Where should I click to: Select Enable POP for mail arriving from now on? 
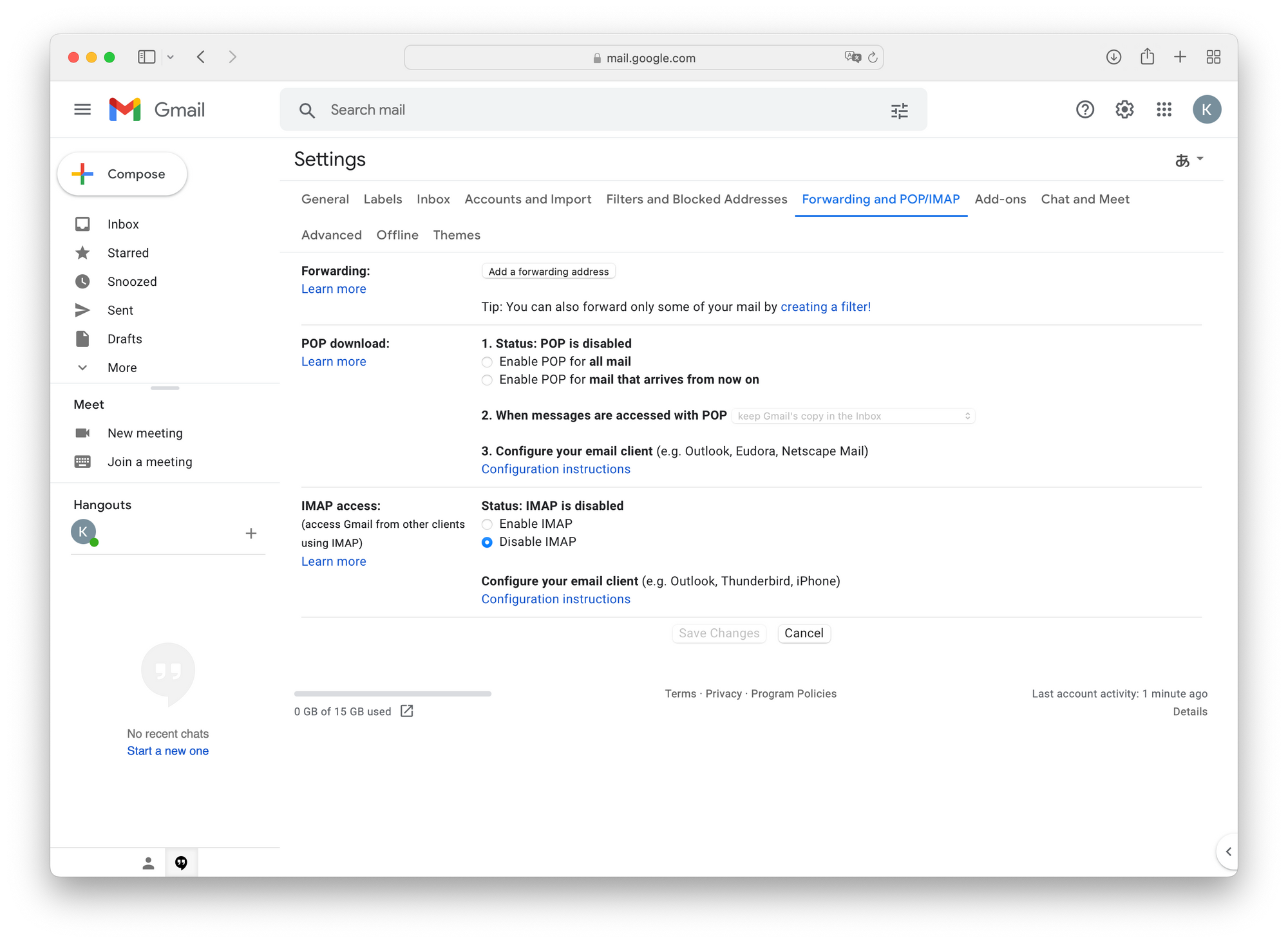click(x=487, y=380)
